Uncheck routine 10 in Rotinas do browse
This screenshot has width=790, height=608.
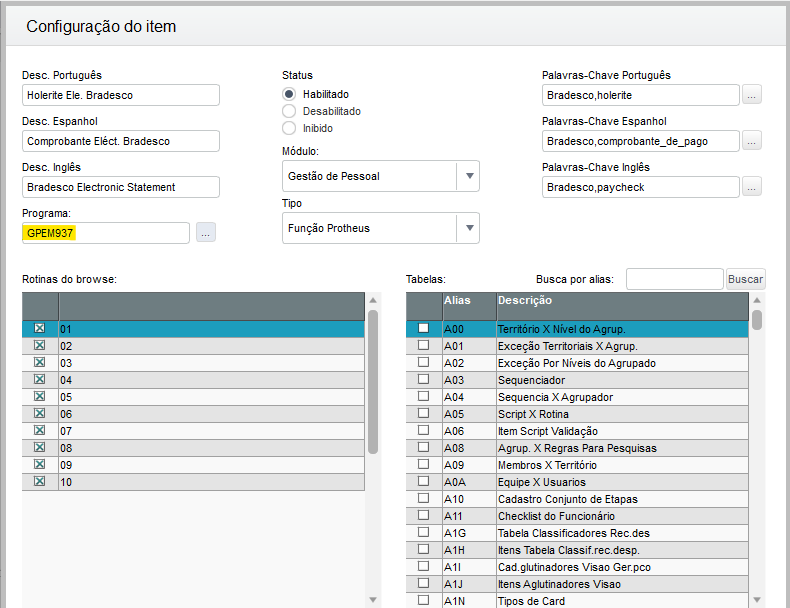coord(39,482)
